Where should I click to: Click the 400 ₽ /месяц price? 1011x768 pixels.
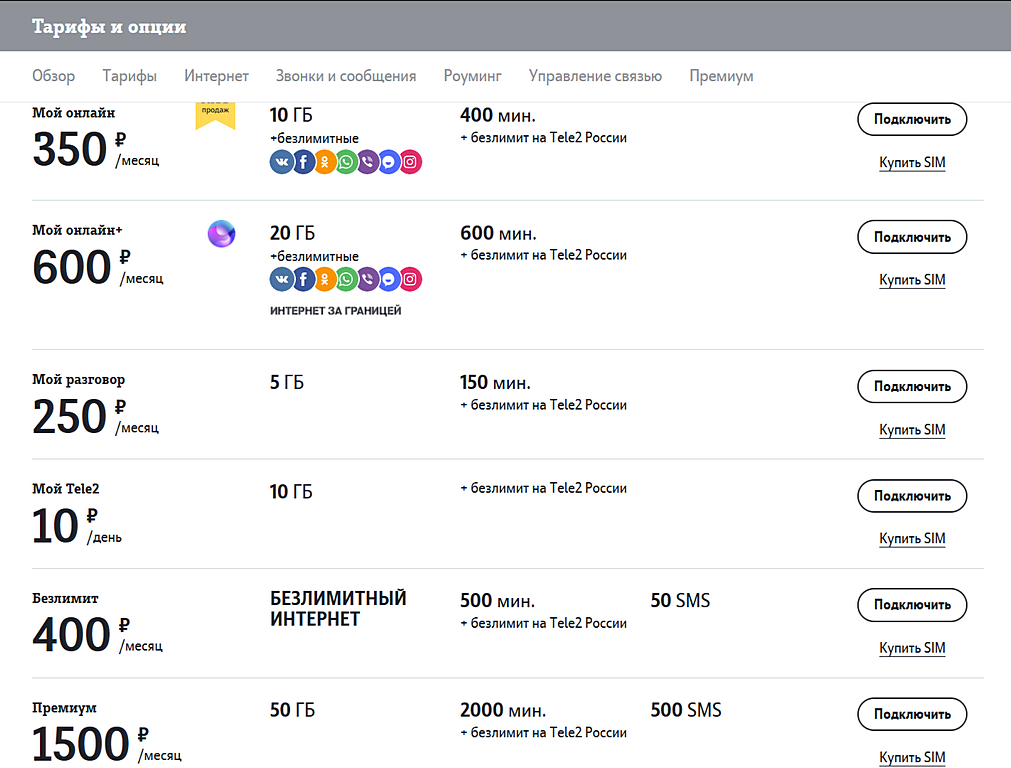tap(97, 635)
